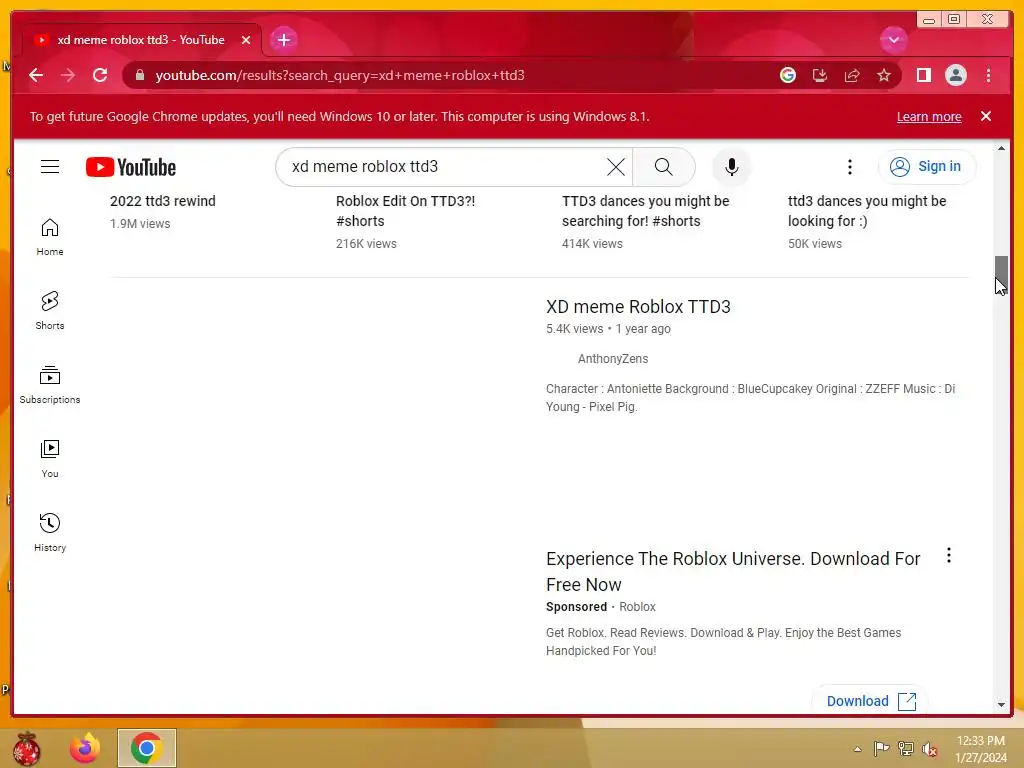Click the 'Sponsored · Roblox' advertiser text

(x=600, y=607)
